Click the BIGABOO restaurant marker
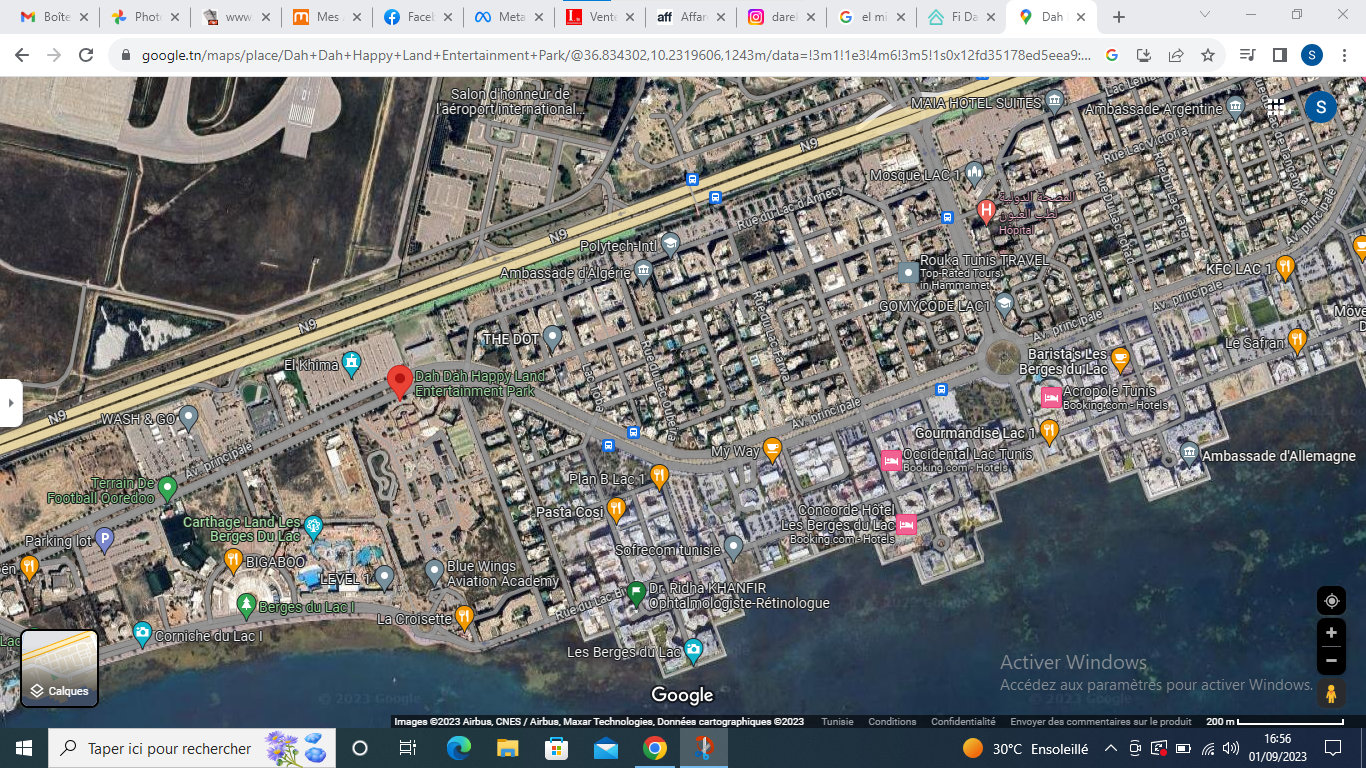The image size is (1366, 768). pos(233,560)
